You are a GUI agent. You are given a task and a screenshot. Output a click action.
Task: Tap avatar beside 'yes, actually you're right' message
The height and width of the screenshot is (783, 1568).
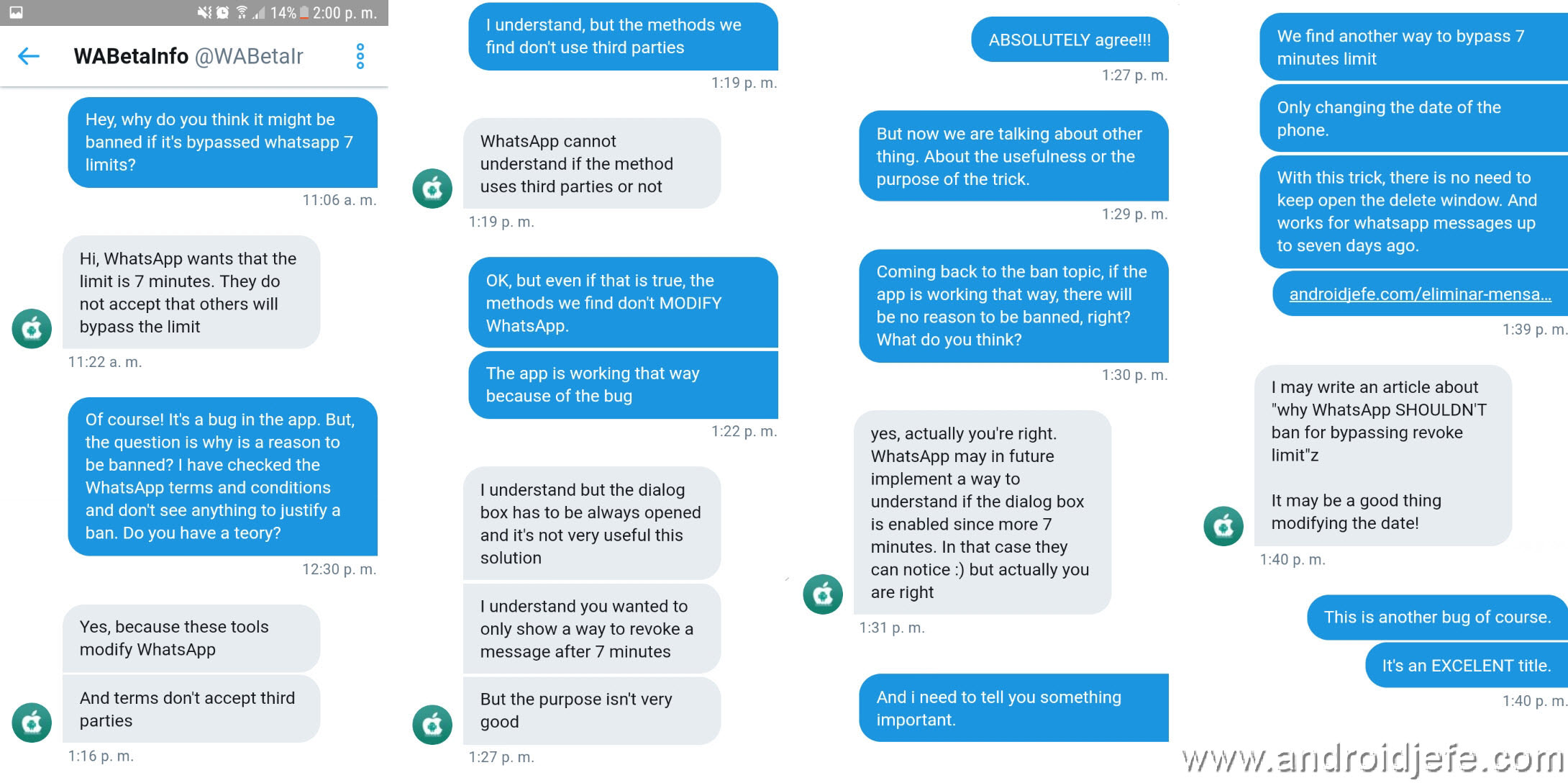[x=823, y=594]
